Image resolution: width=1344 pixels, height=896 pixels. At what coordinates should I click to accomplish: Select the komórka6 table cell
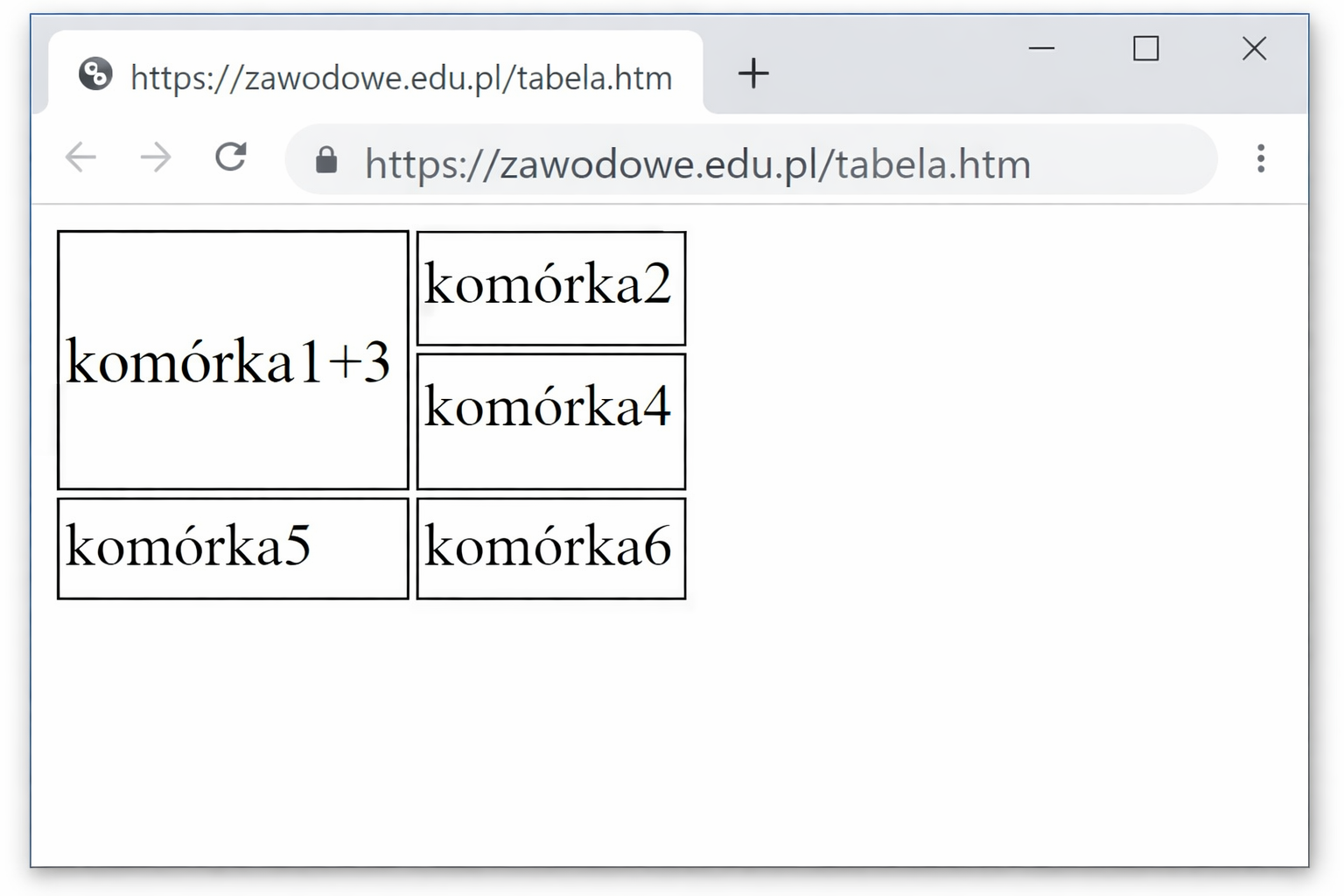[x=550, y=548]
